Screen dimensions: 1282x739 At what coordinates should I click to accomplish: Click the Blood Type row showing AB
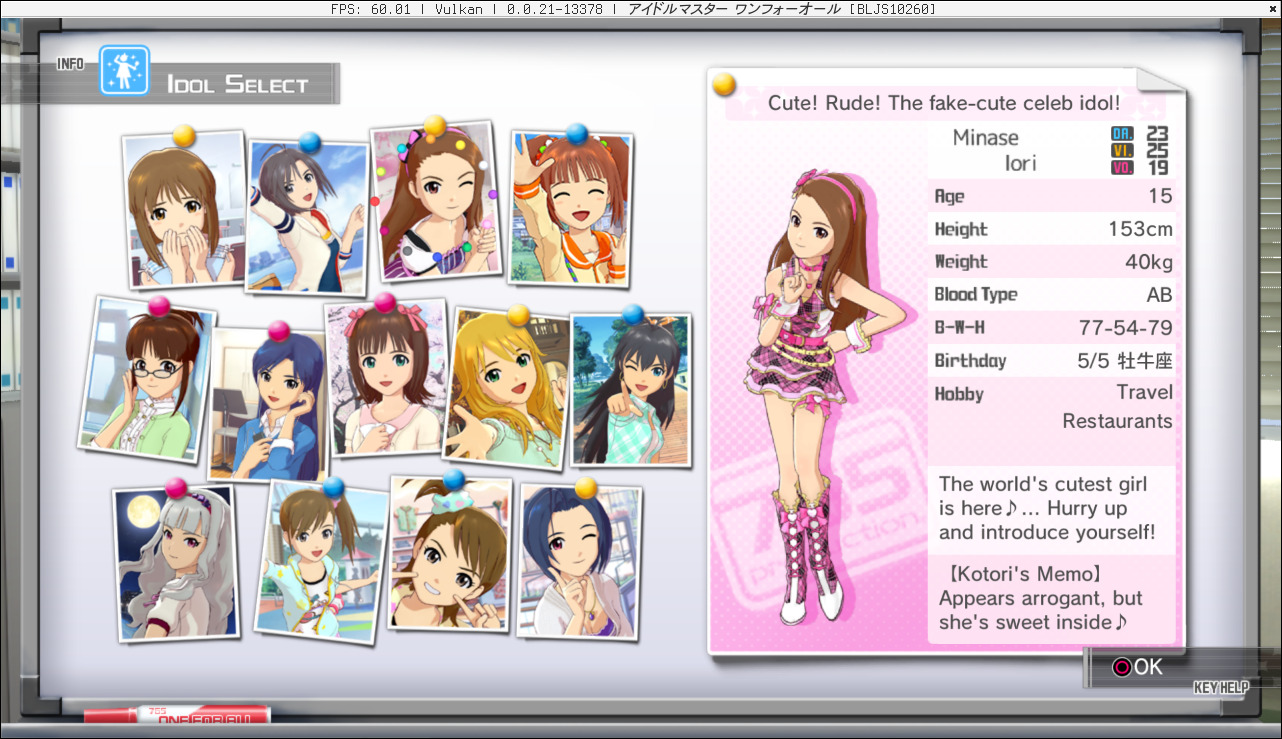coord(1053,295)
